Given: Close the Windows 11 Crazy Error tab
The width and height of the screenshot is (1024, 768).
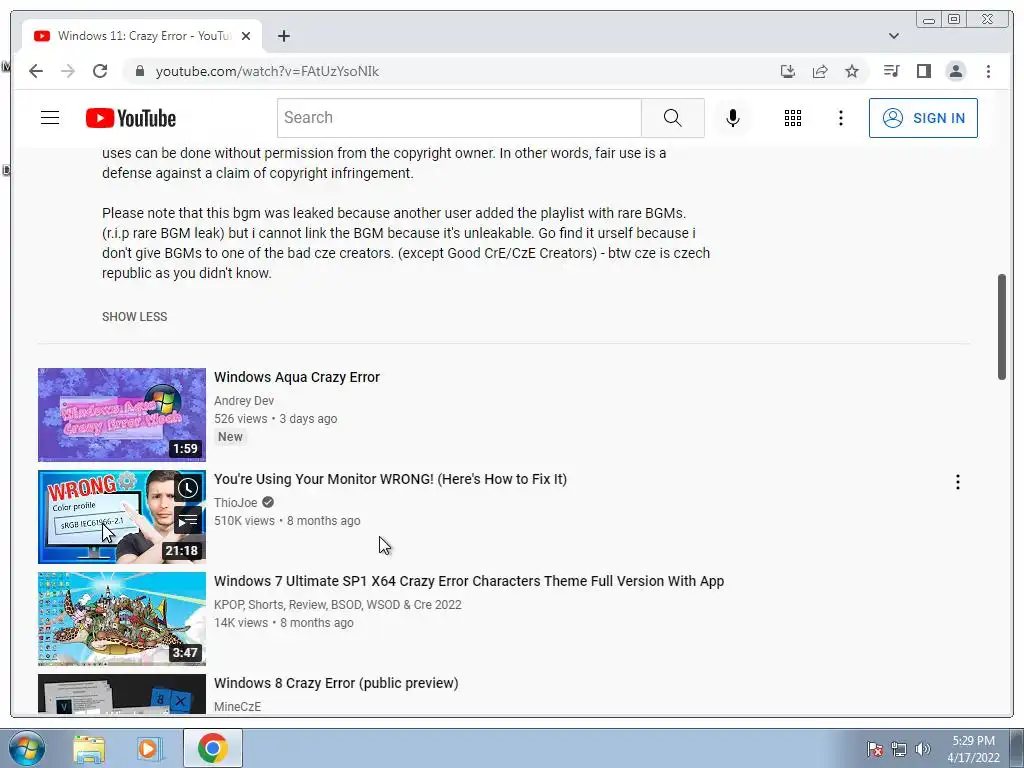Looking at the screenshot, I should (246, 36).
